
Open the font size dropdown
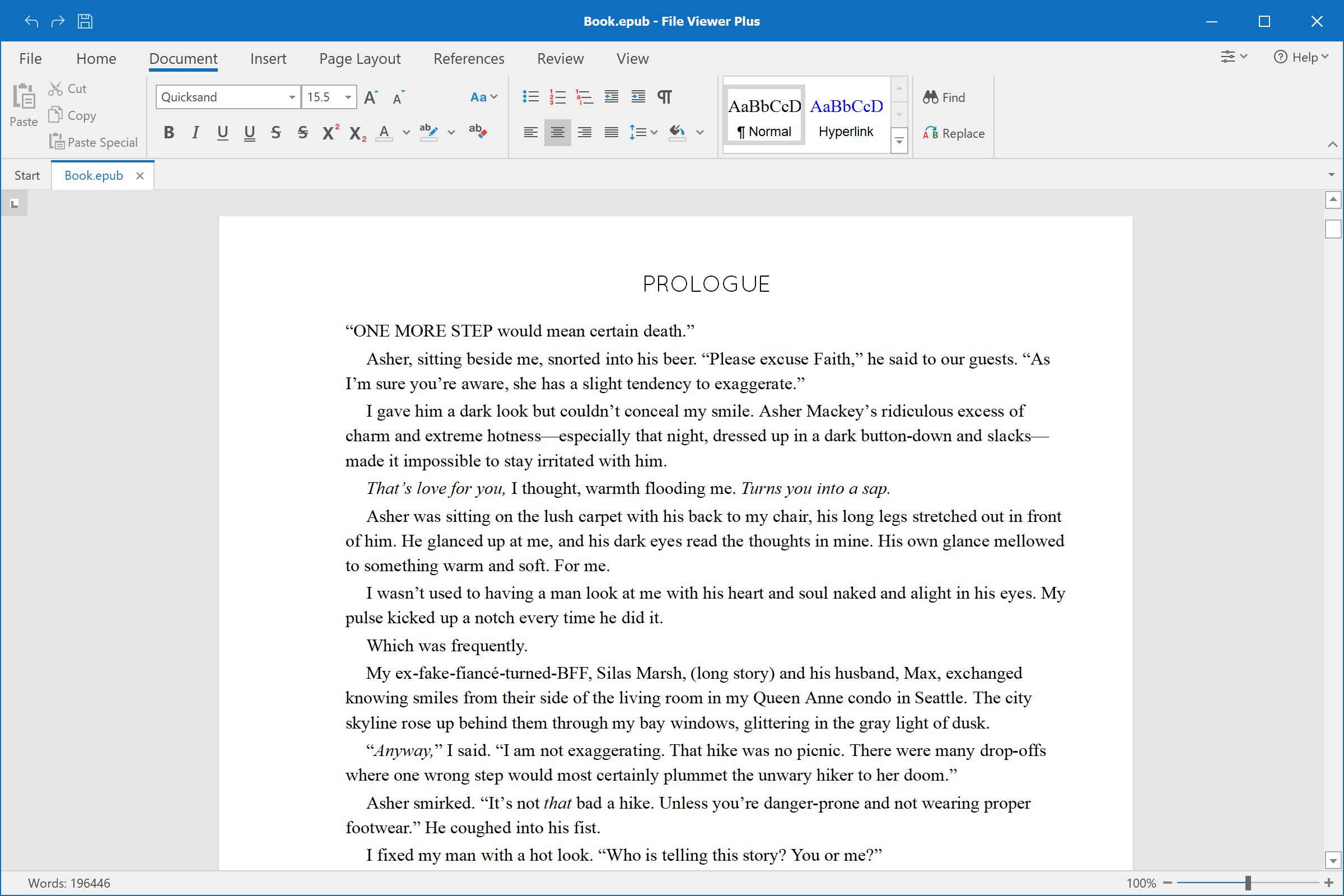347,97
